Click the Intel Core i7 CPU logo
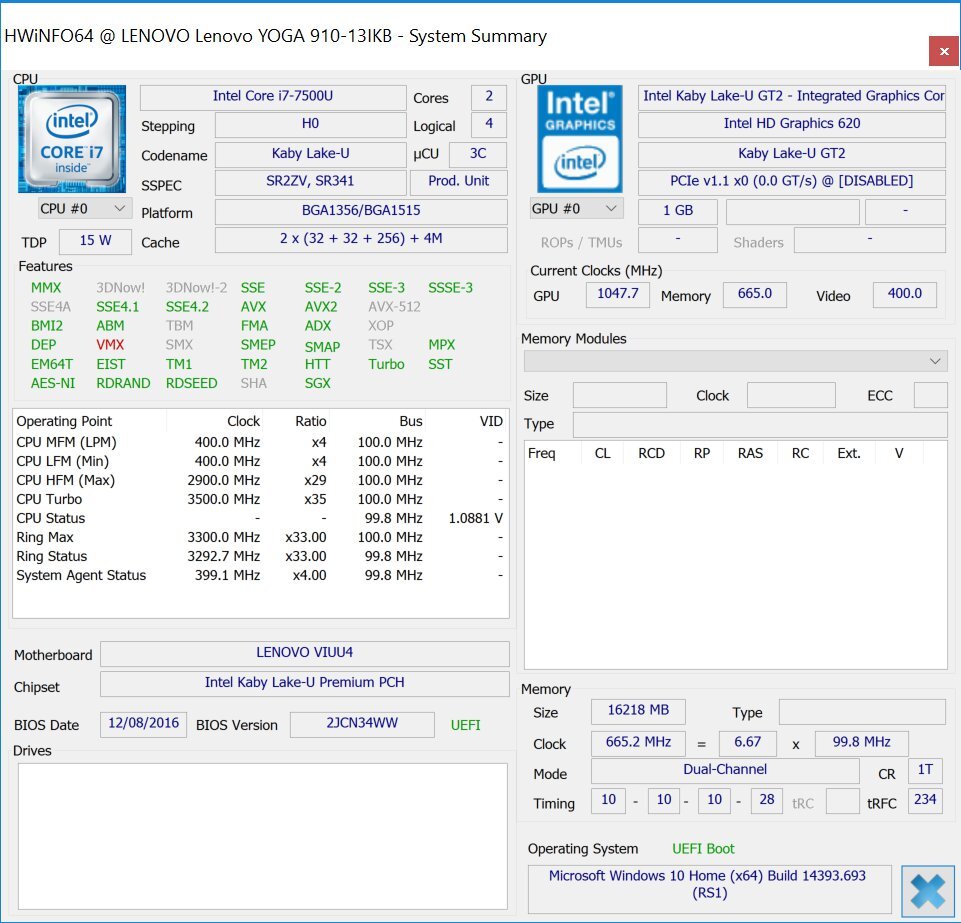The height and width of the screenshot is (923, 961). pyautogui.click(x=72, y=139)
